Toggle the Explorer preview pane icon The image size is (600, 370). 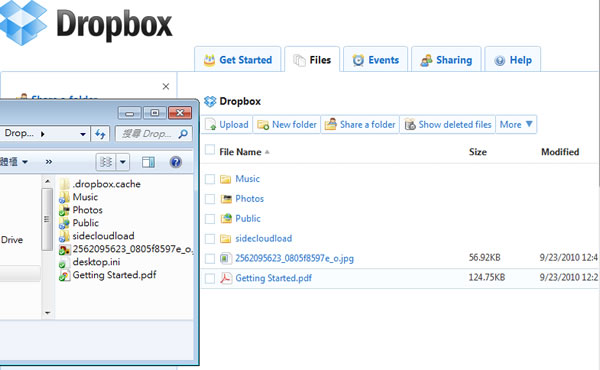coord(148,162)
